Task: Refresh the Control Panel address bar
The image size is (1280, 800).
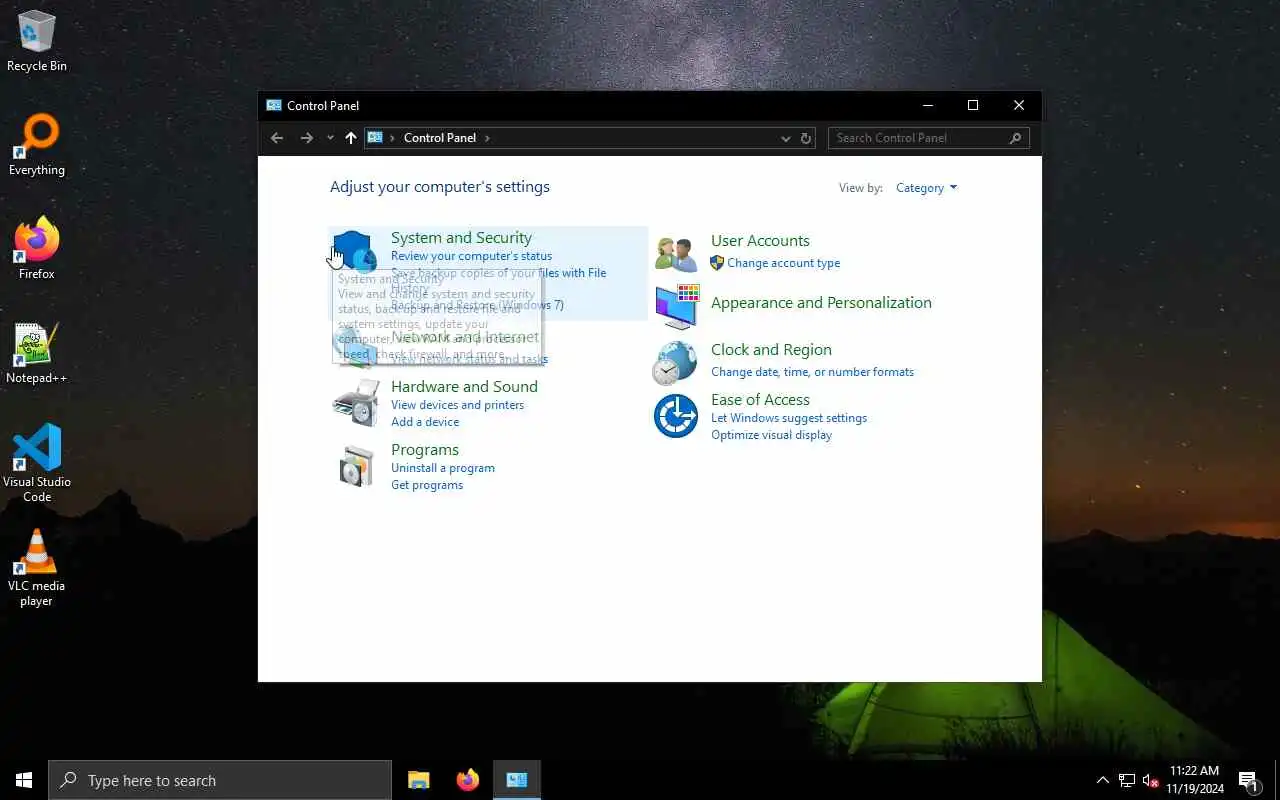Action: (x=806, y=138)
